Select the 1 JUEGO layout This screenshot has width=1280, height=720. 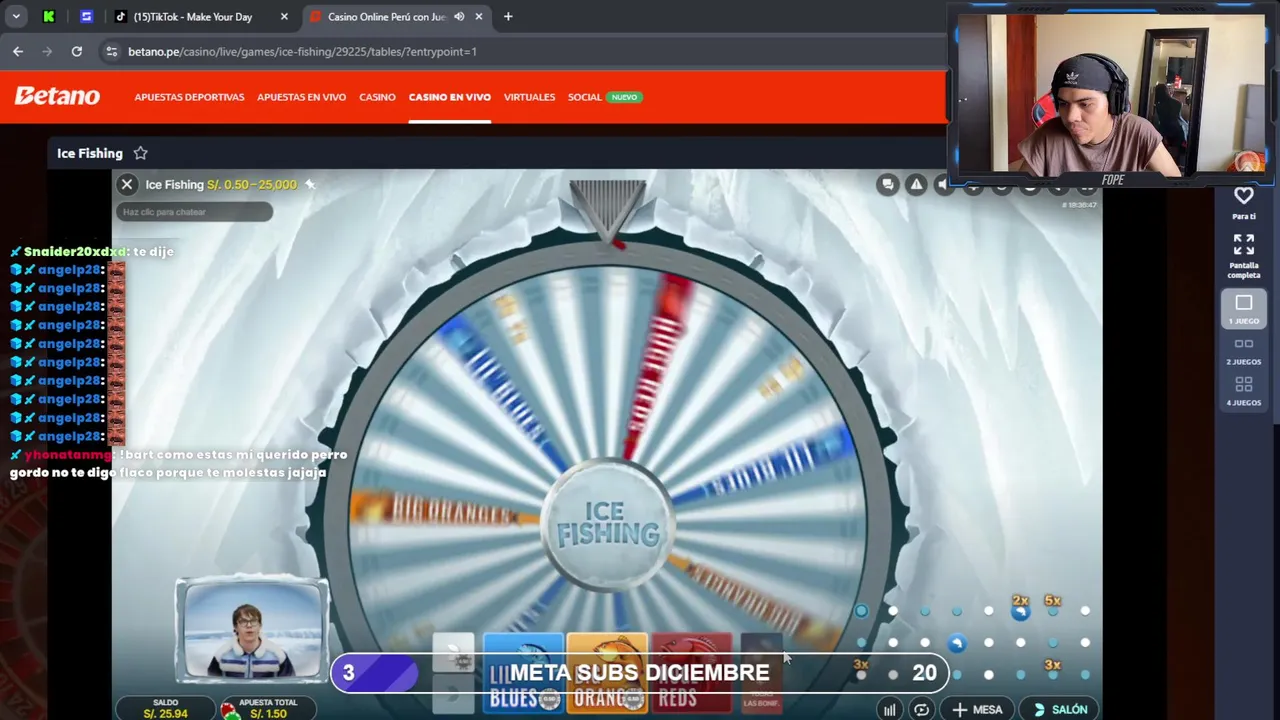1244,309
